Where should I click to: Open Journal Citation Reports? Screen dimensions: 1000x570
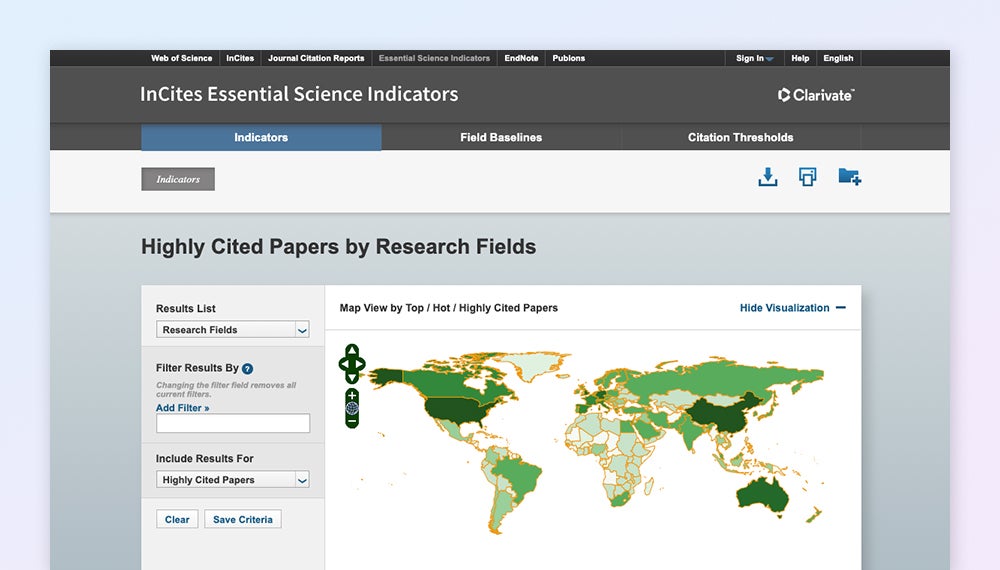316,58
